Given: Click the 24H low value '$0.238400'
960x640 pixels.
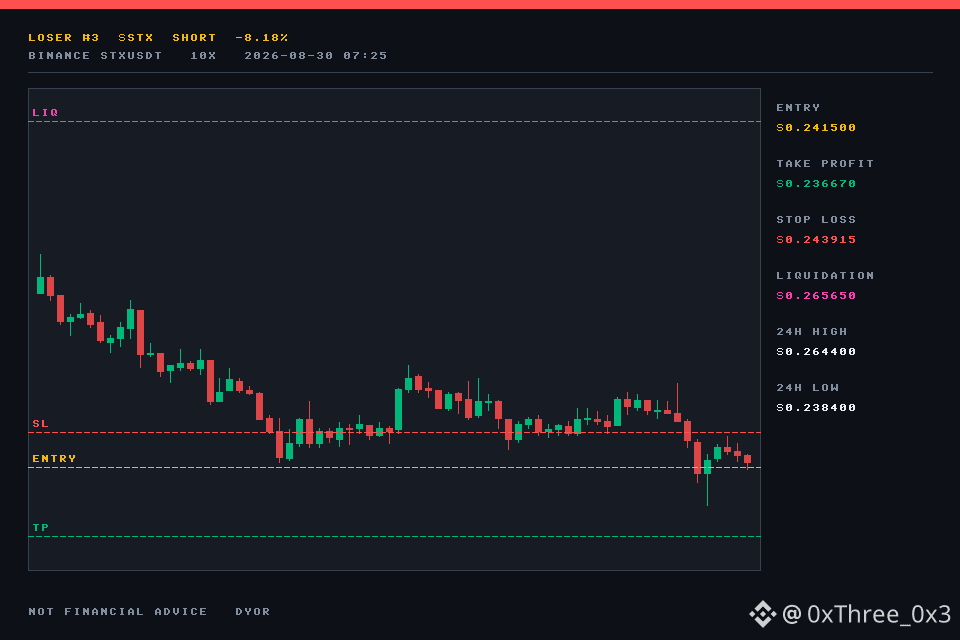Looking at the screenshot, I should [816, 408].
